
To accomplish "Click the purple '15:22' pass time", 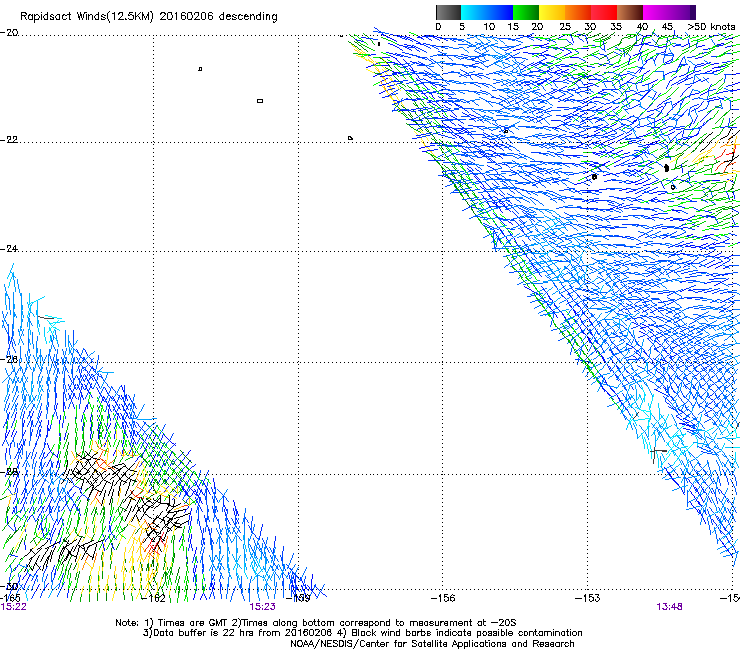I will pos(14,607).
